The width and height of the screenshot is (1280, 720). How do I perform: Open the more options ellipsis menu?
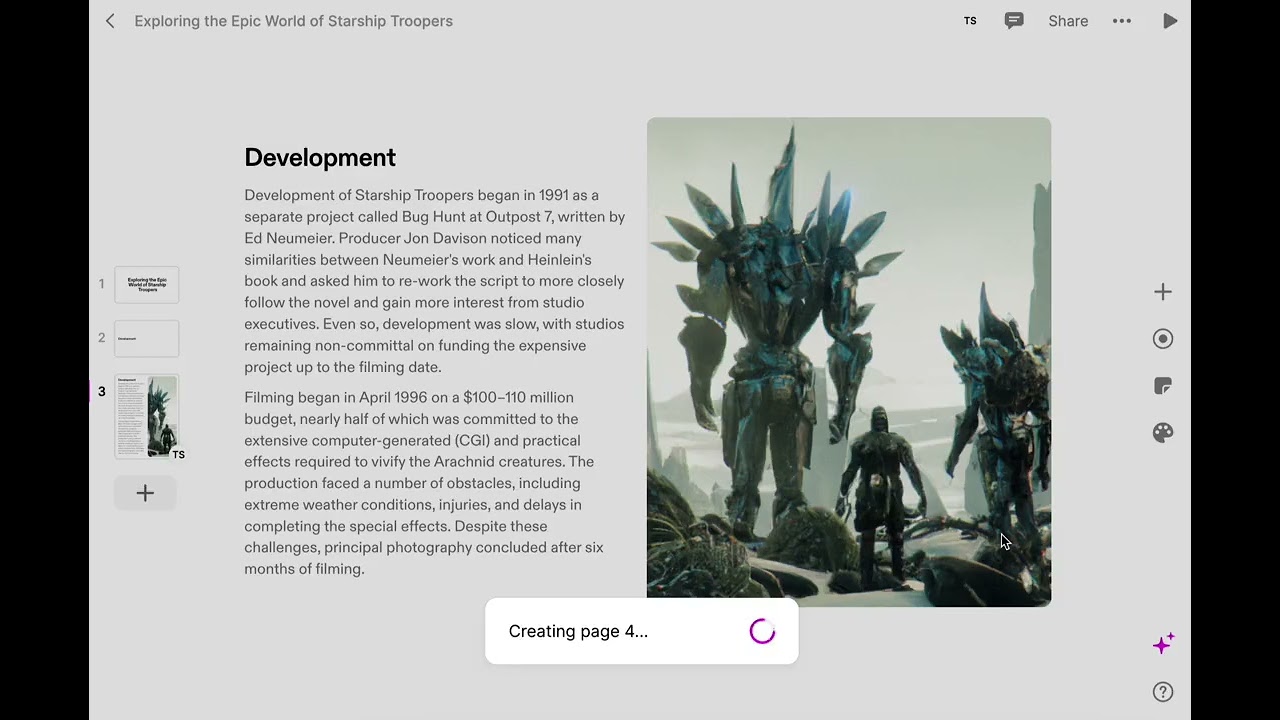point(1122,21)
